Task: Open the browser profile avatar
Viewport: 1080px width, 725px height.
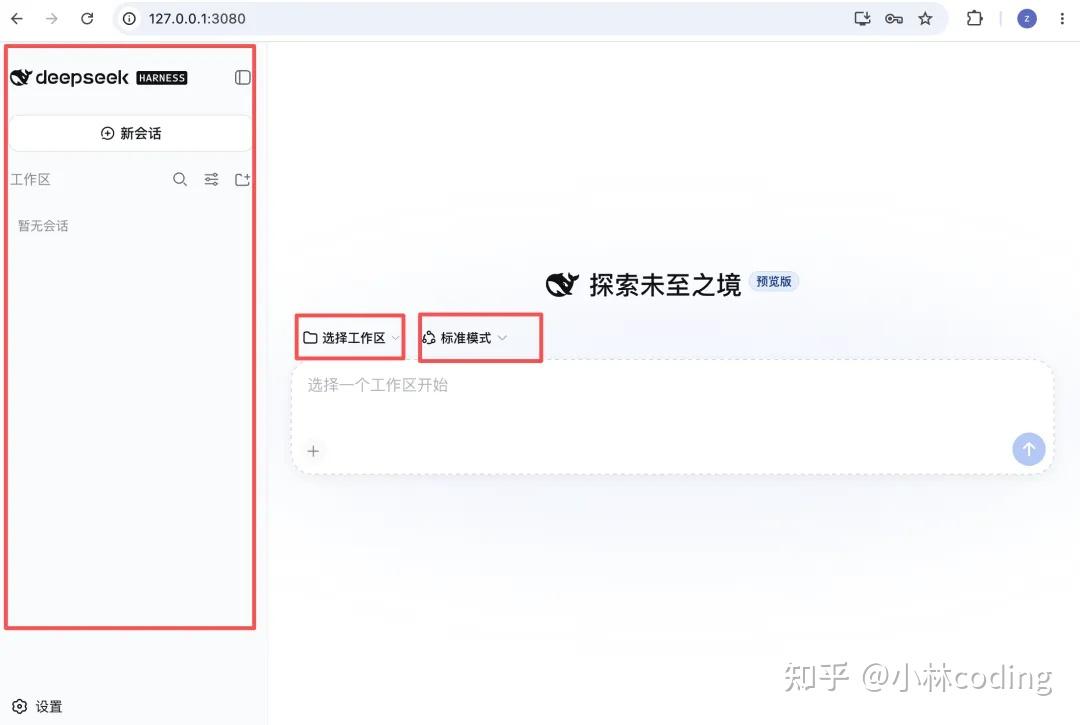Action: click(x=1027, y=19)
